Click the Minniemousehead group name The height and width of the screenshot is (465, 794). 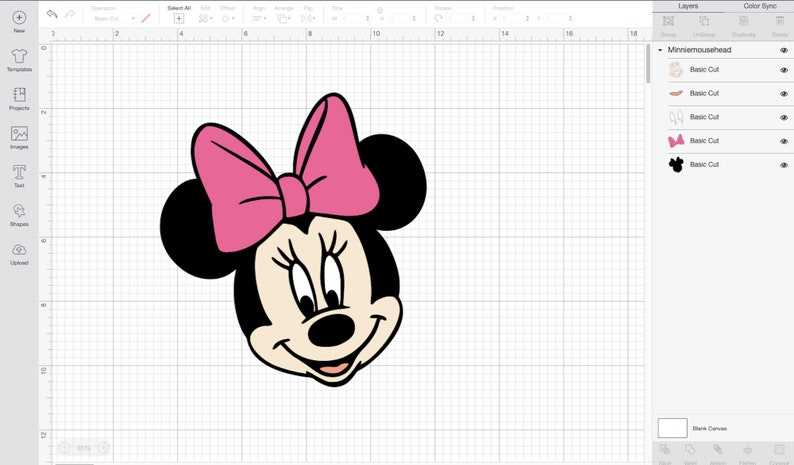pos(699,50)
